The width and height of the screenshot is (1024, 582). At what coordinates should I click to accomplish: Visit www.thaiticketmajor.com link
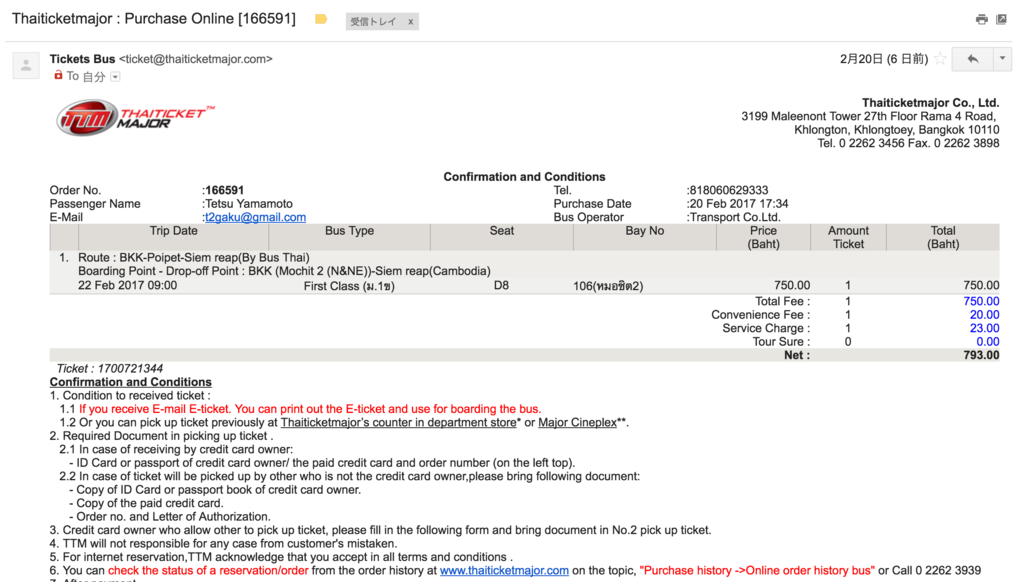pos(504,570)
